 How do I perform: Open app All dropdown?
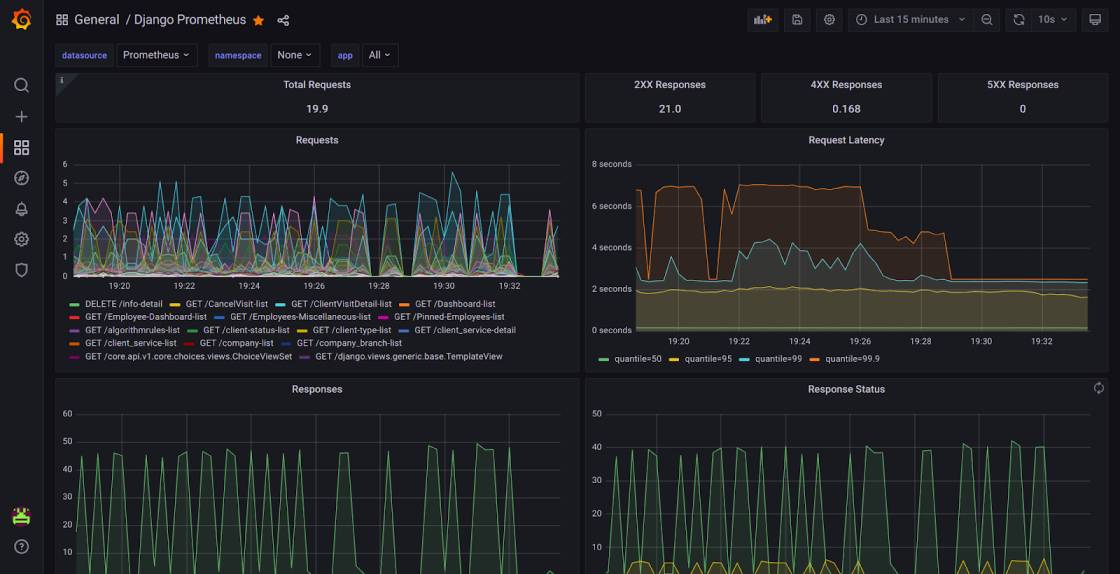[x=379, y=55]
